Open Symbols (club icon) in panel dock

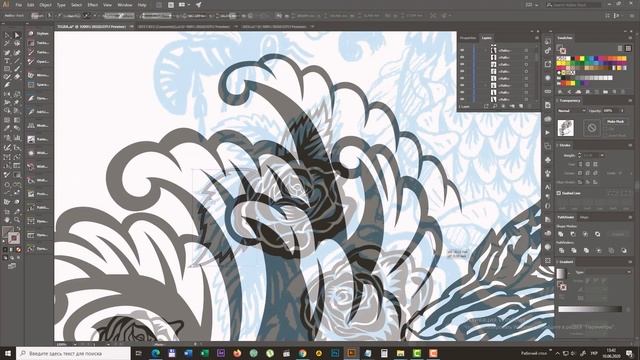click(x=548, y=160)
